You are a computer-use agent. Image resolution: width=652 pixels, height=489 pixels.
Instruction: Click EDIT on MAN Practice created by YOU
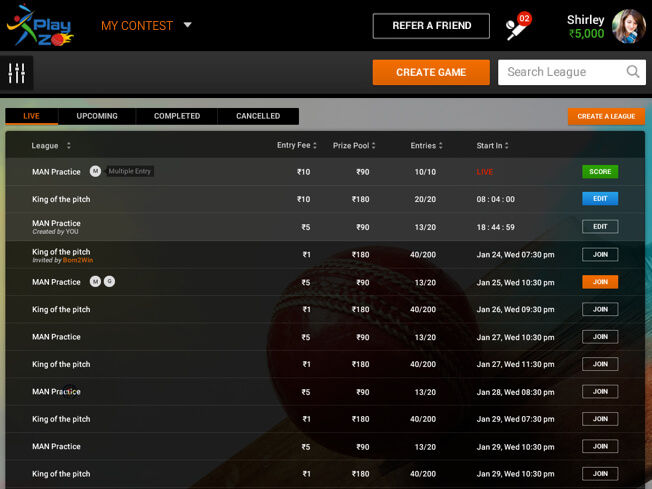tap(600, 227)
